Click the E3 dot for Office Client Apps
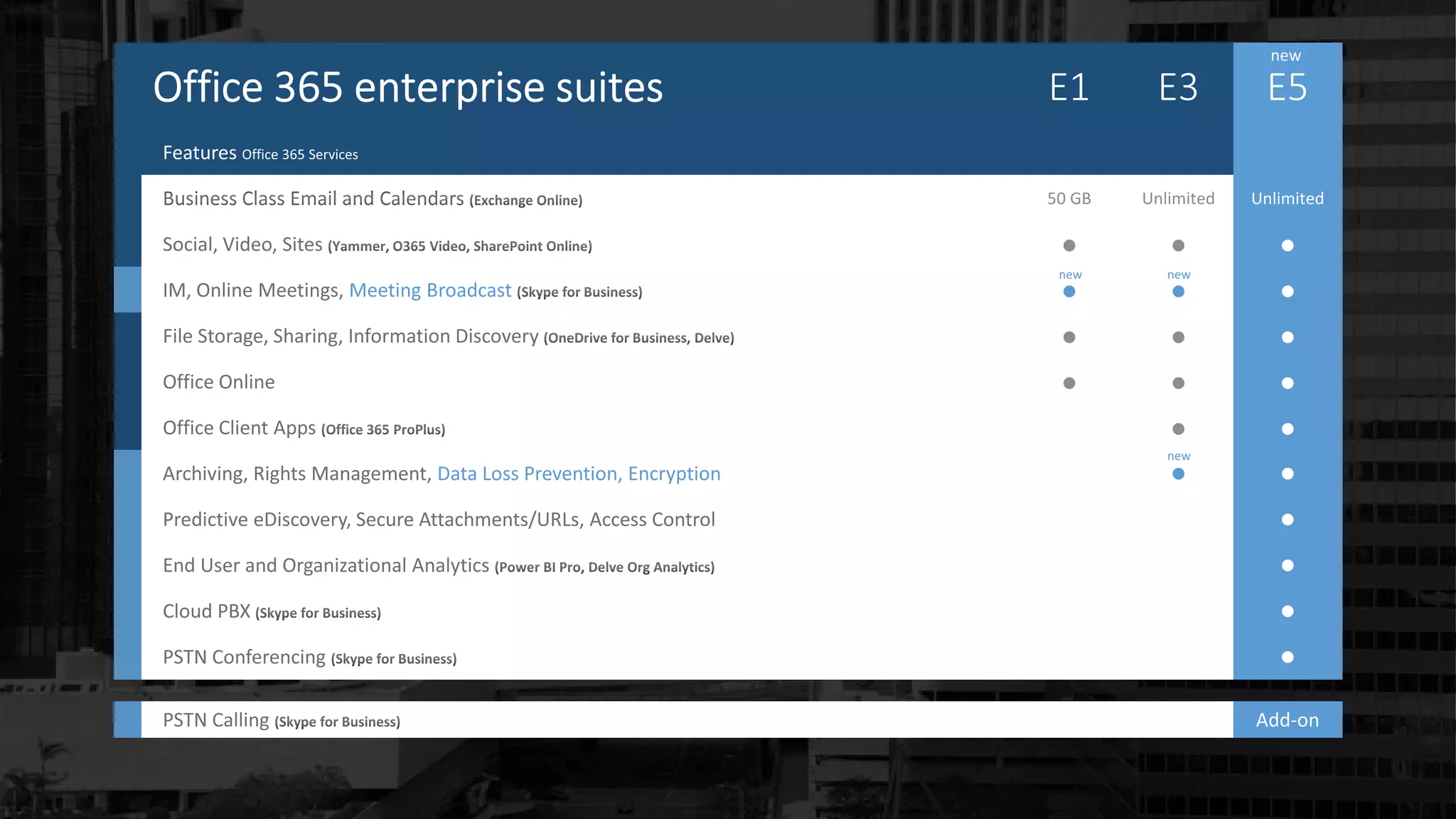Viewport: 1456px width, 819px height. click(1178, 429)
